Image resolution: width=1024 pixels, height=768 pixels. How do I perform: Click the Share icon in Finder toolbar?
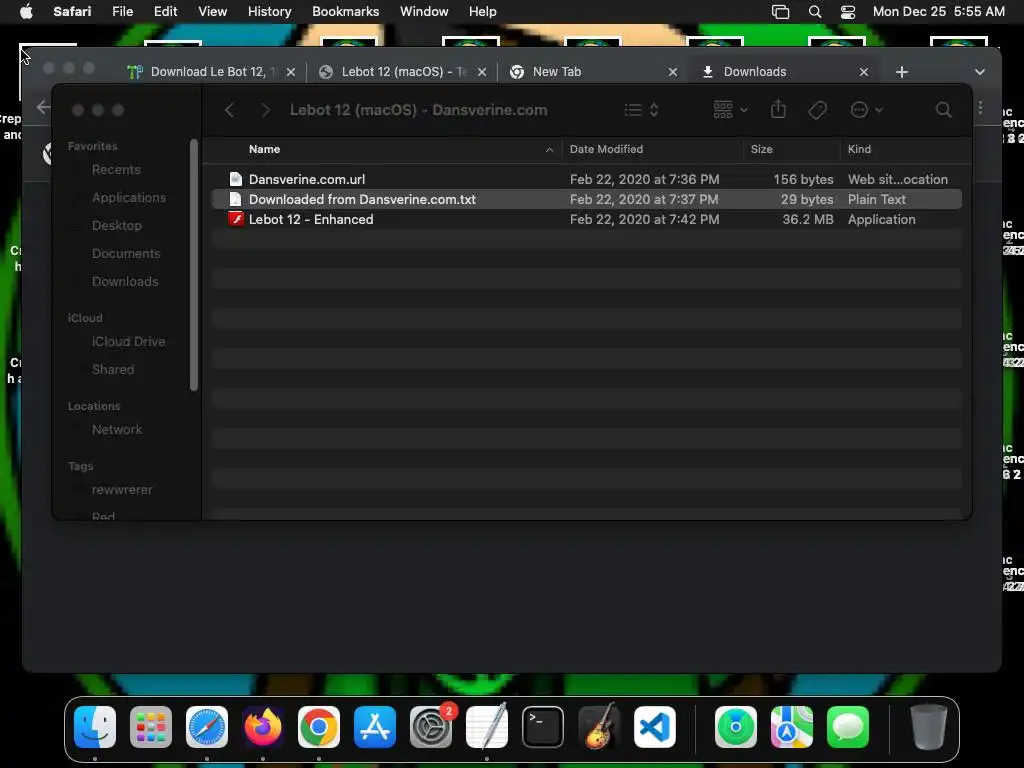click(x=778, y=109)
